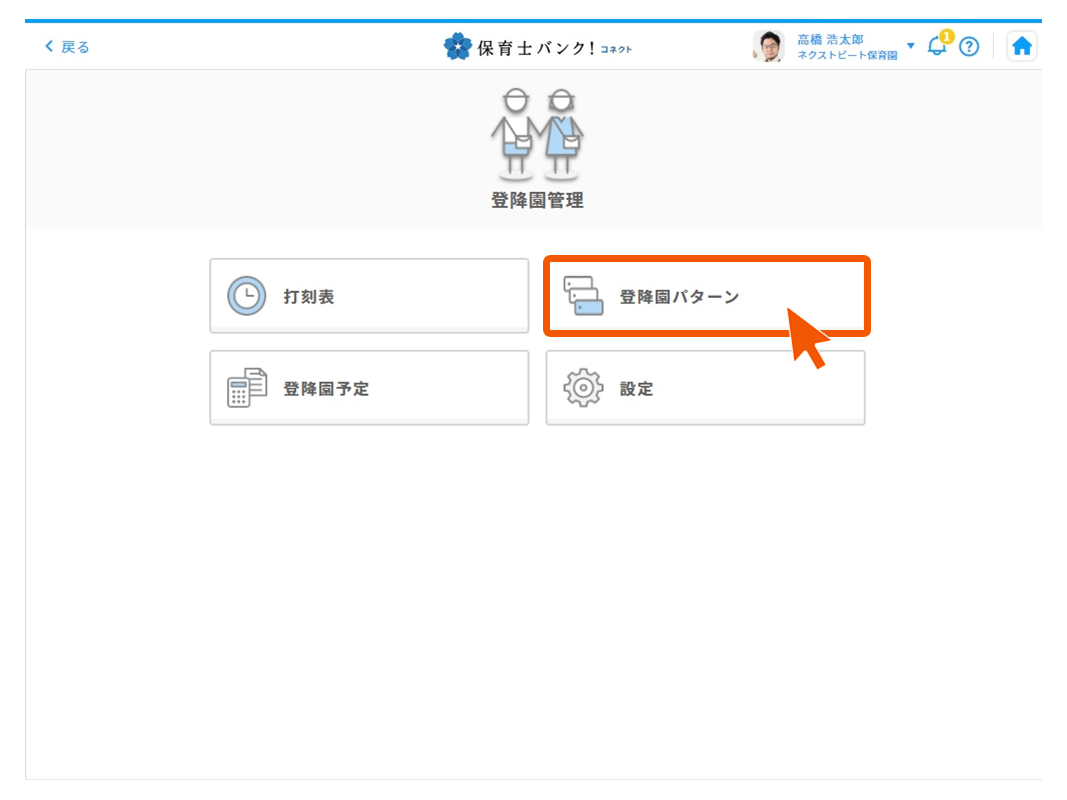Open the account menu dropdown arrow

(x=910, y=46)
